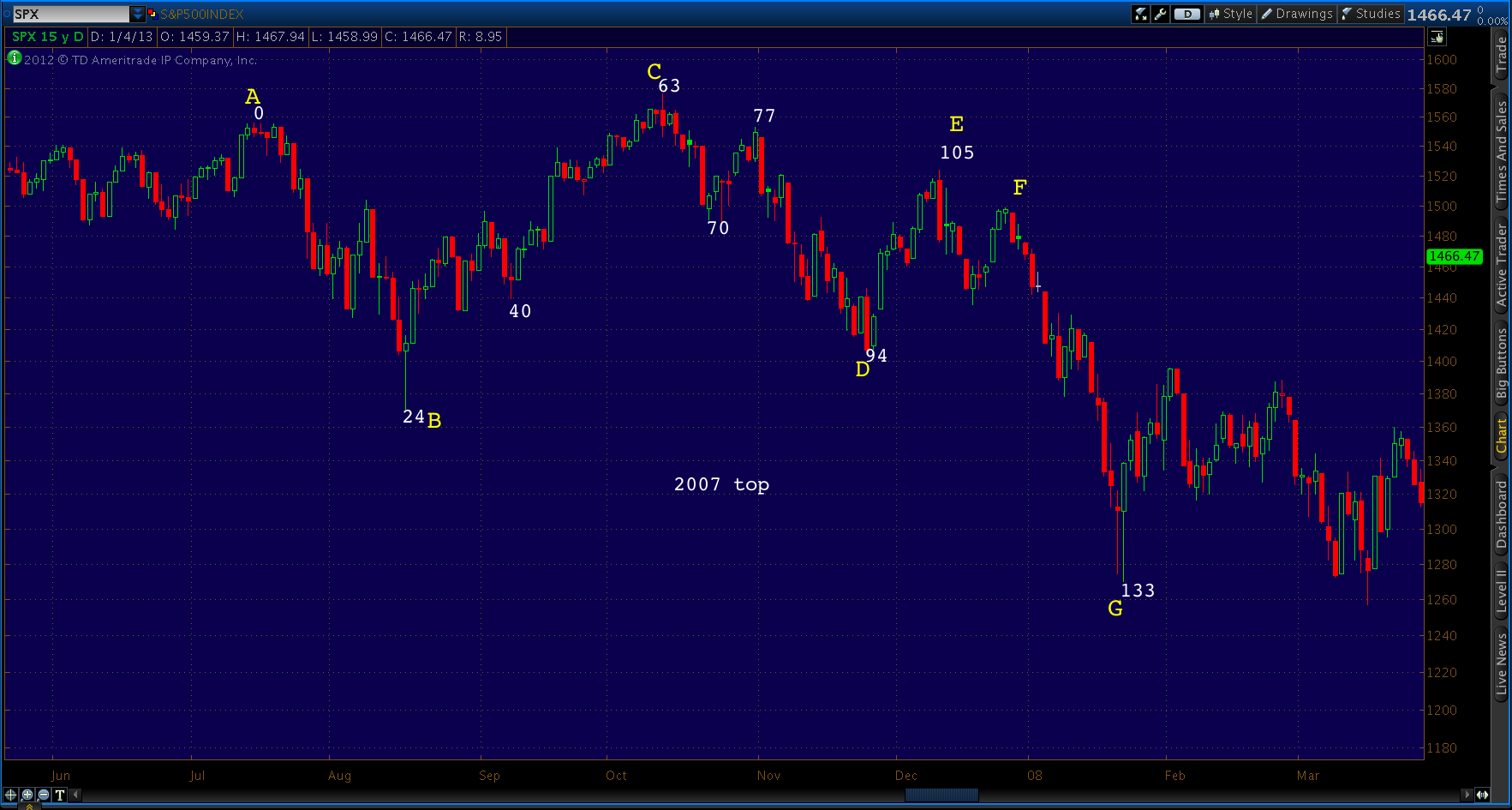Switch to Active Trader side tab
The height and width of the screenshot is (810, 1512).
coord(1501,265)
